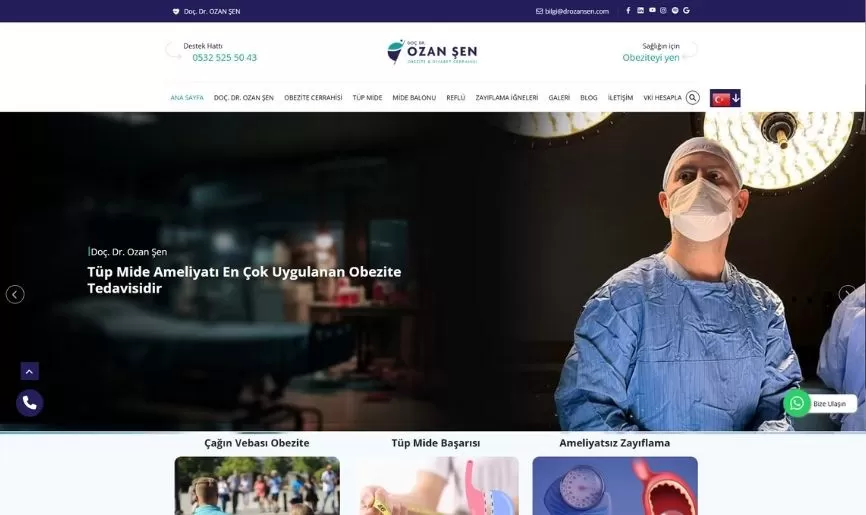
Task: Open the Instagram profile icon
Action: (x=663, y=10)
